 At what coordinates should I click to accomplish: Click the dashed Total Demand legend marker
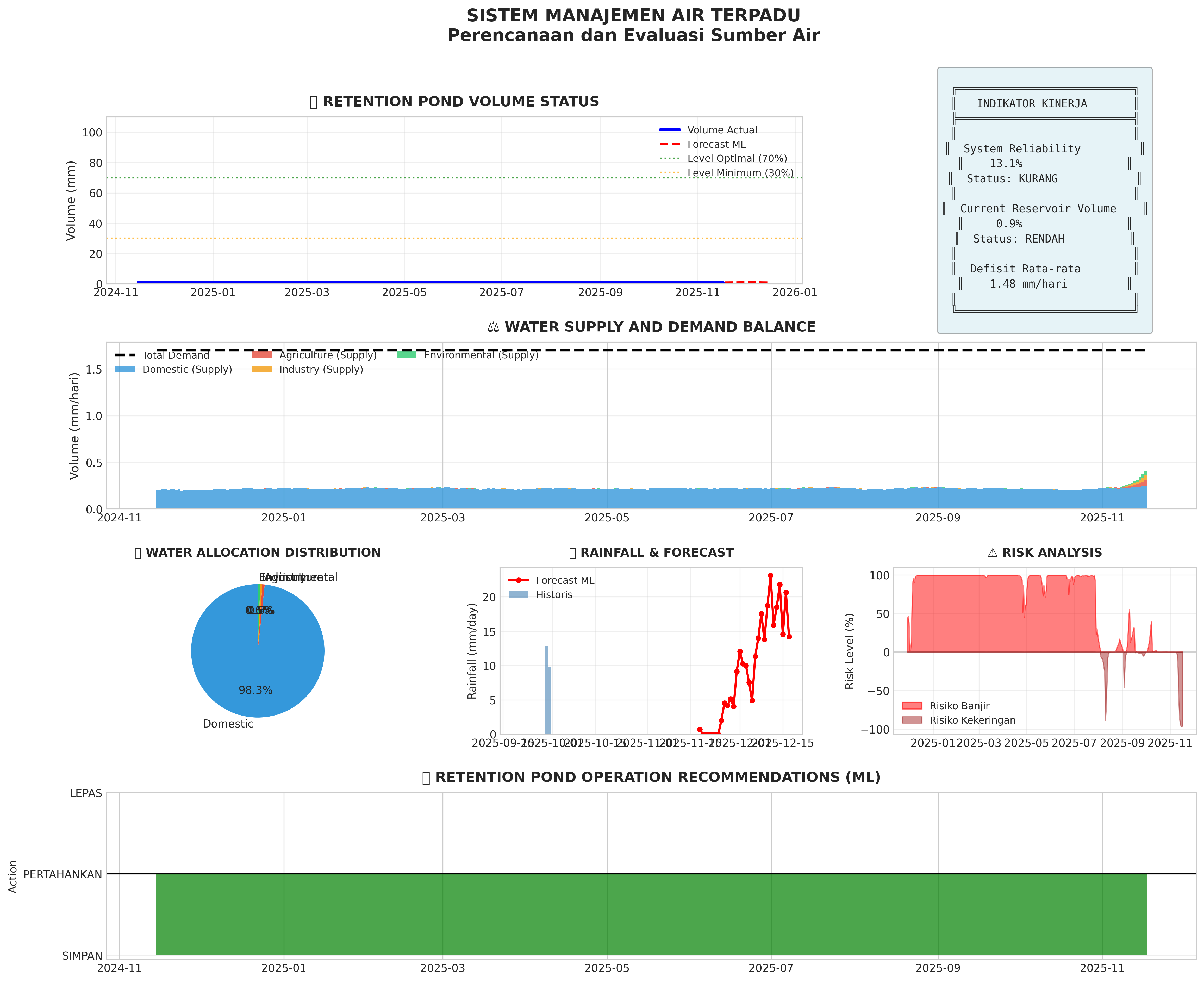[x=125, y=355]
